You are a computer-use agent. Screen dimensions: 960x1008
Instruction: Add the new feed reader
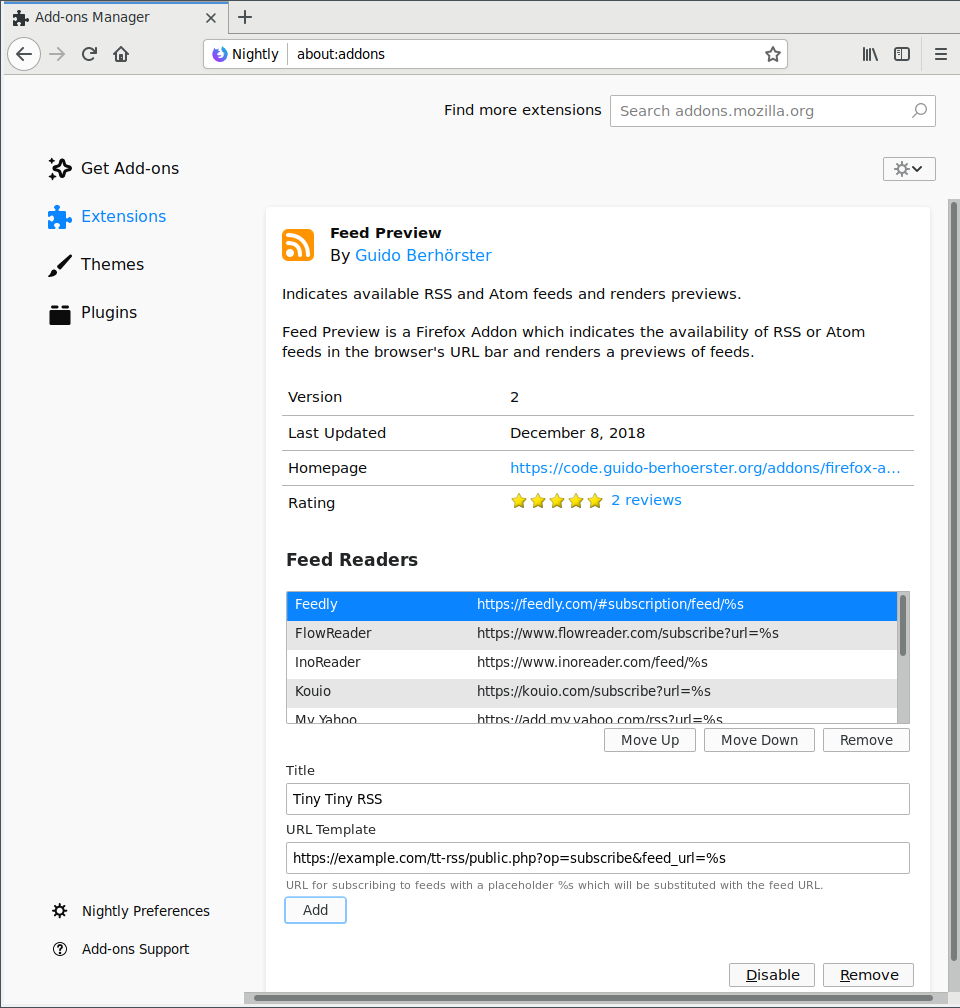coord(315,910)
